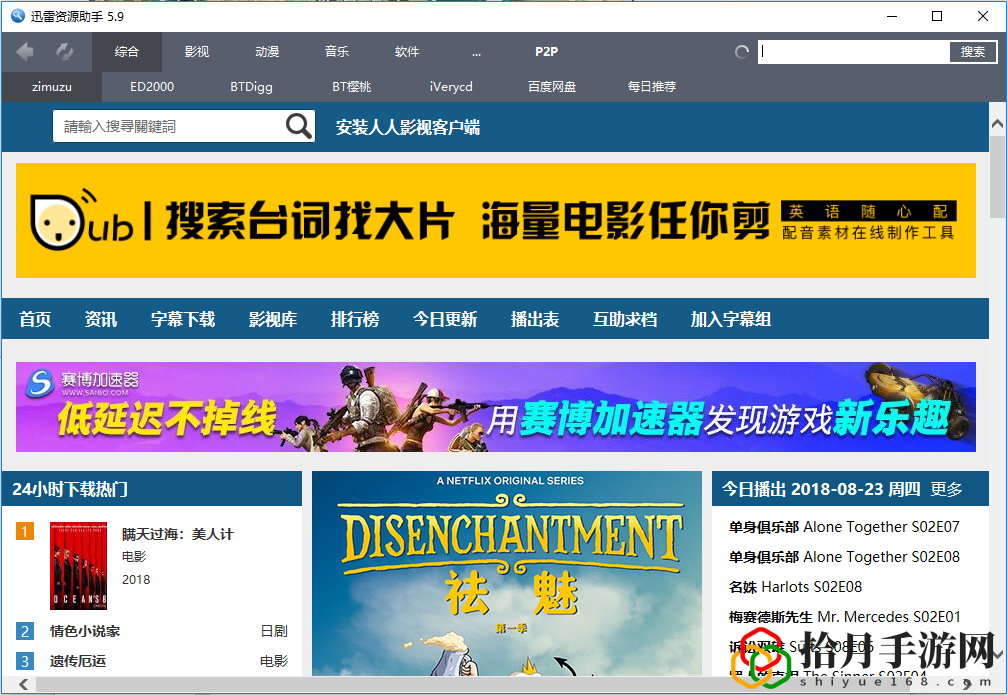Open 影视库 in site navigation
The height and width of the screenshot is (695, 1007).
click(x=273, y=319)
